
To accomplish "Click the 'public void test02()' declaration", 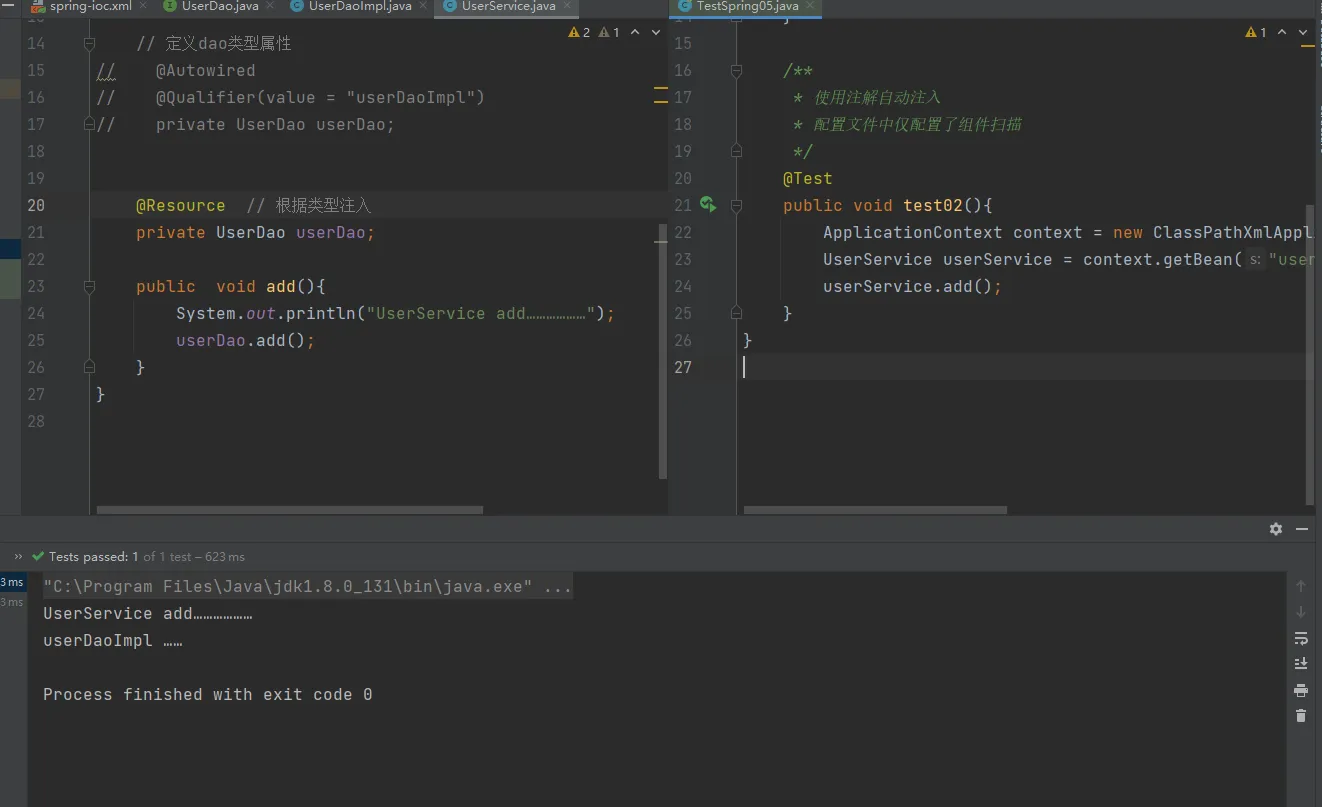I will (887, 205).
